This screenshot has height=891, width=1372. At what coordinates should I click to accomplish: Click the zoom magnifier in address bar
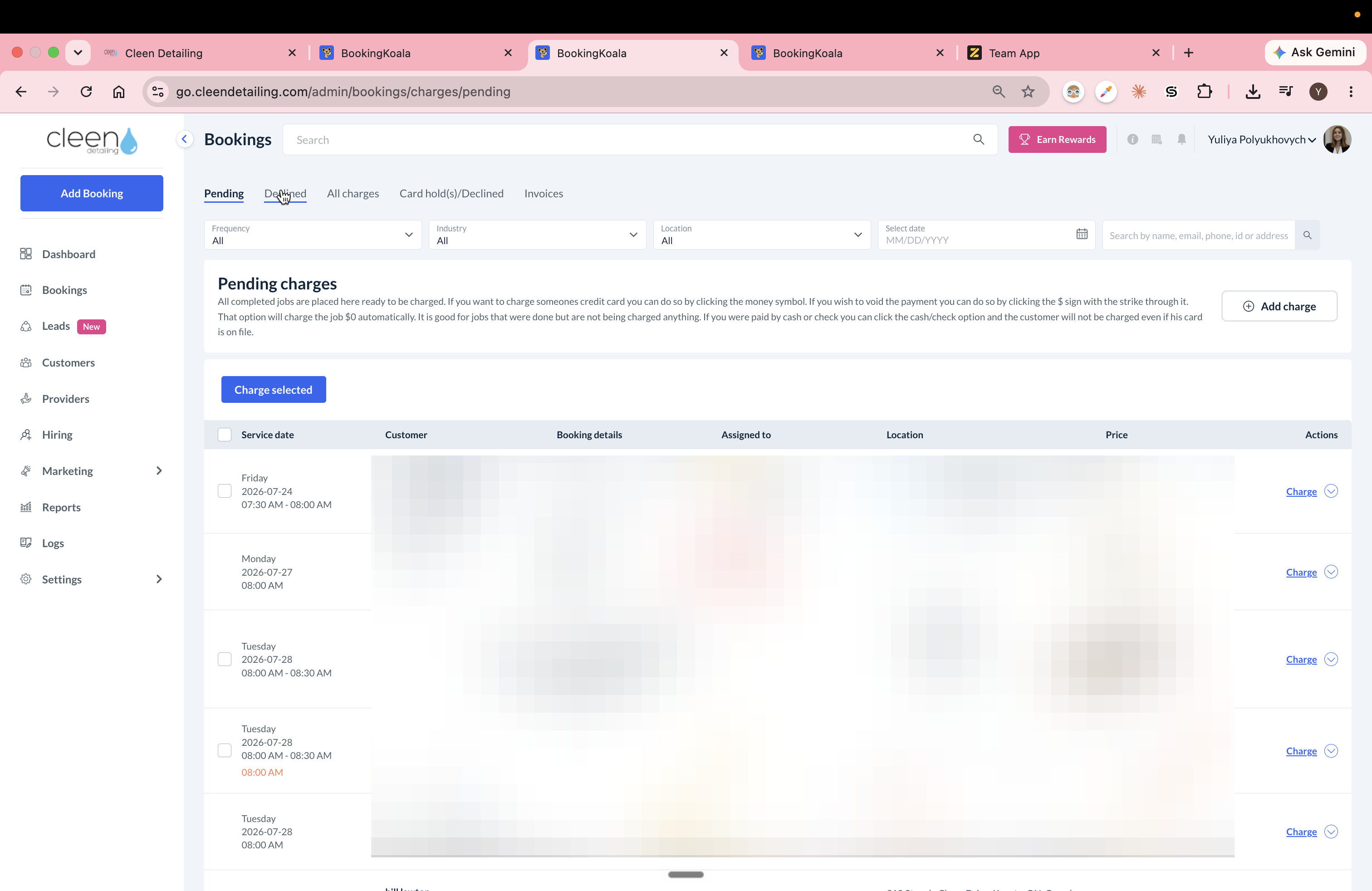pos(999,92)
